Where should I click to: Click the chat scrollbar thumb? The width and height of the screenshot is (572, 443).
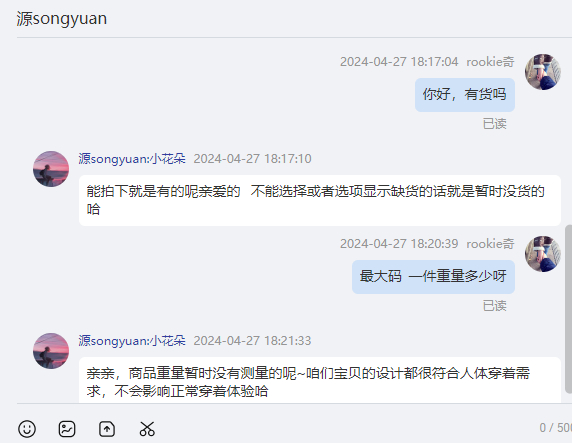568,309
